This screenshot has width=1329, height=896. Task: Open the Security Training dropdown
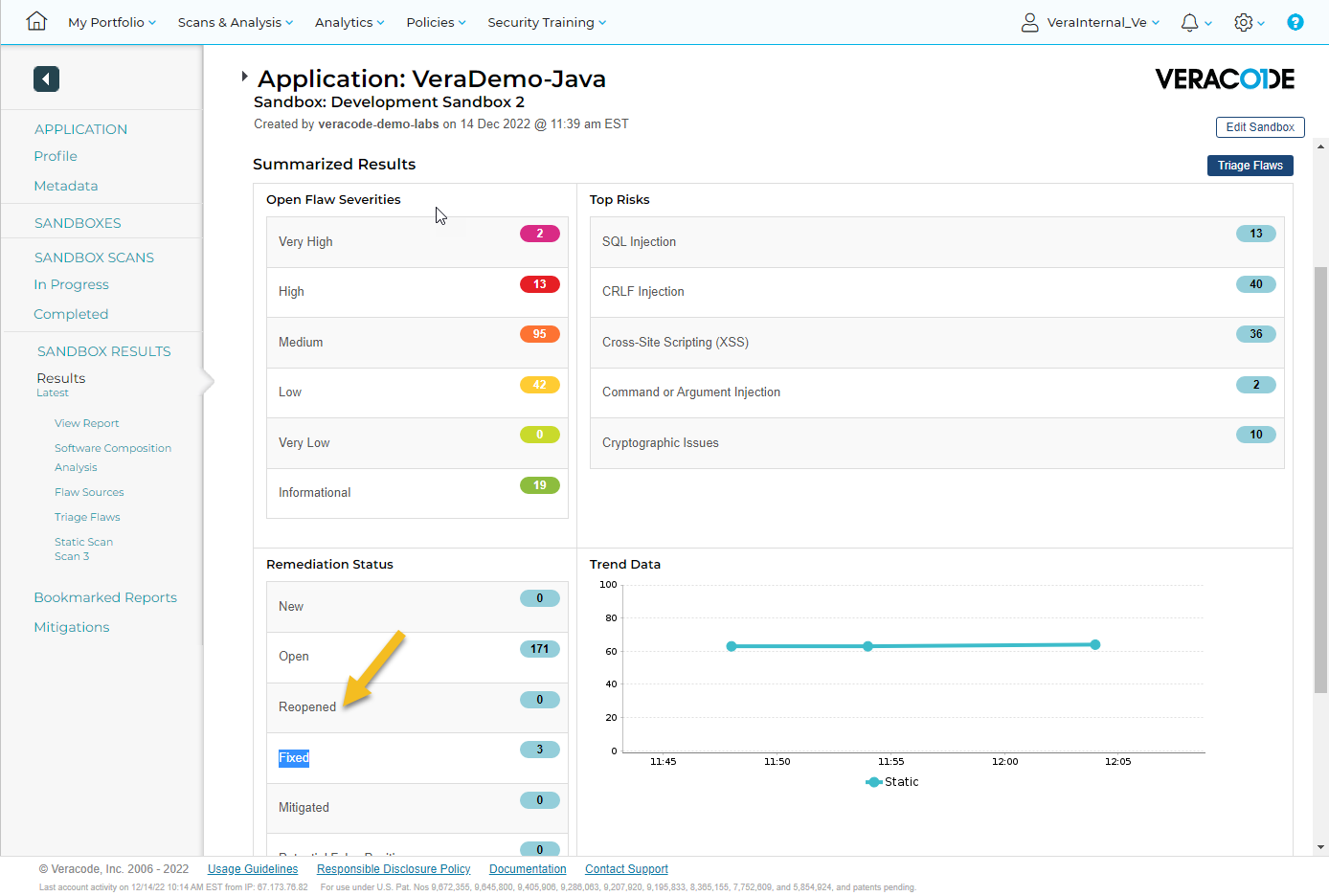tap(547, 22)
